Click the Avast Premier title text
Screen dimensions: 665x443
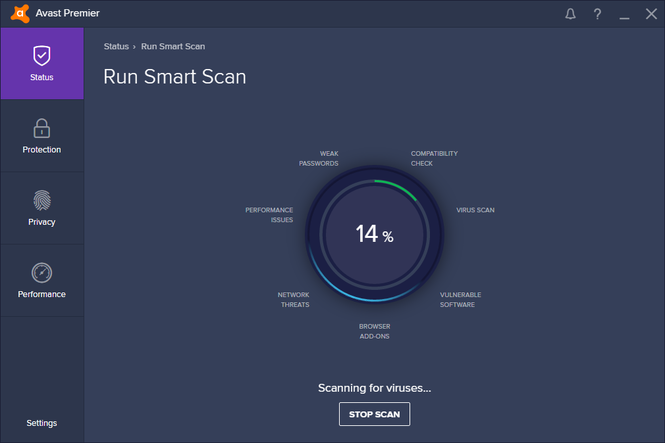tap(67, 13)
